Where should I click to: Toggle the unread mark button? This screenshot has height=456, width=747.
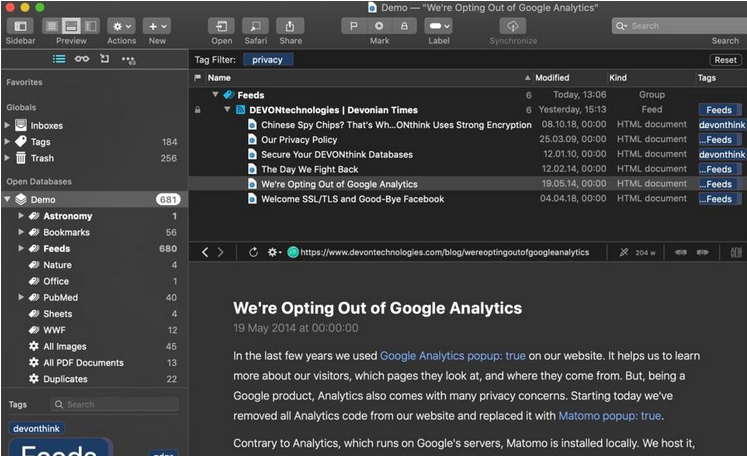click(x=379, y=26)
